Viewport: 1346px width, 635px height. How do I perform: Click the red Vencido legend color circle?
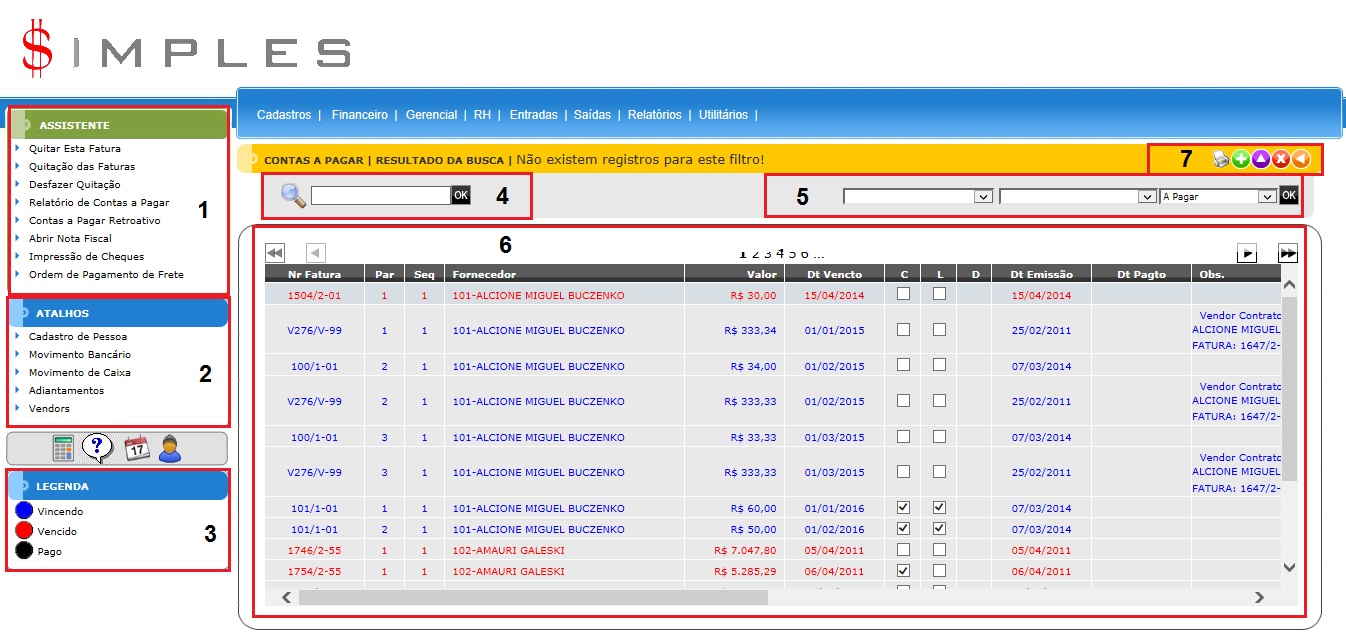coord(25,531)
